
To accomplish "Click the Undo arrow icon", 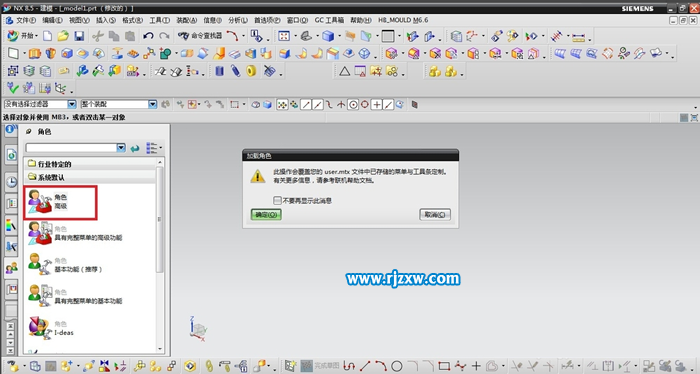I will pos(148,36).
